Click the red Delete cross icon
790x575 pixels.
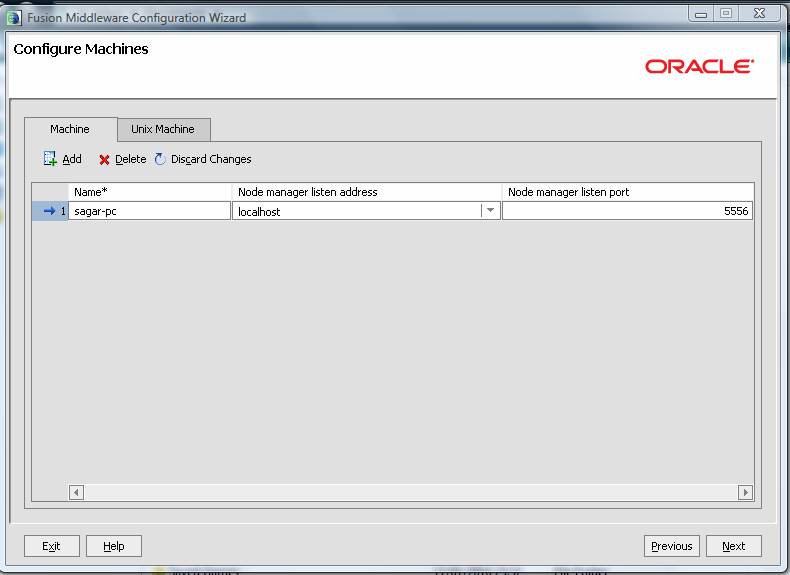click(104, 160)
